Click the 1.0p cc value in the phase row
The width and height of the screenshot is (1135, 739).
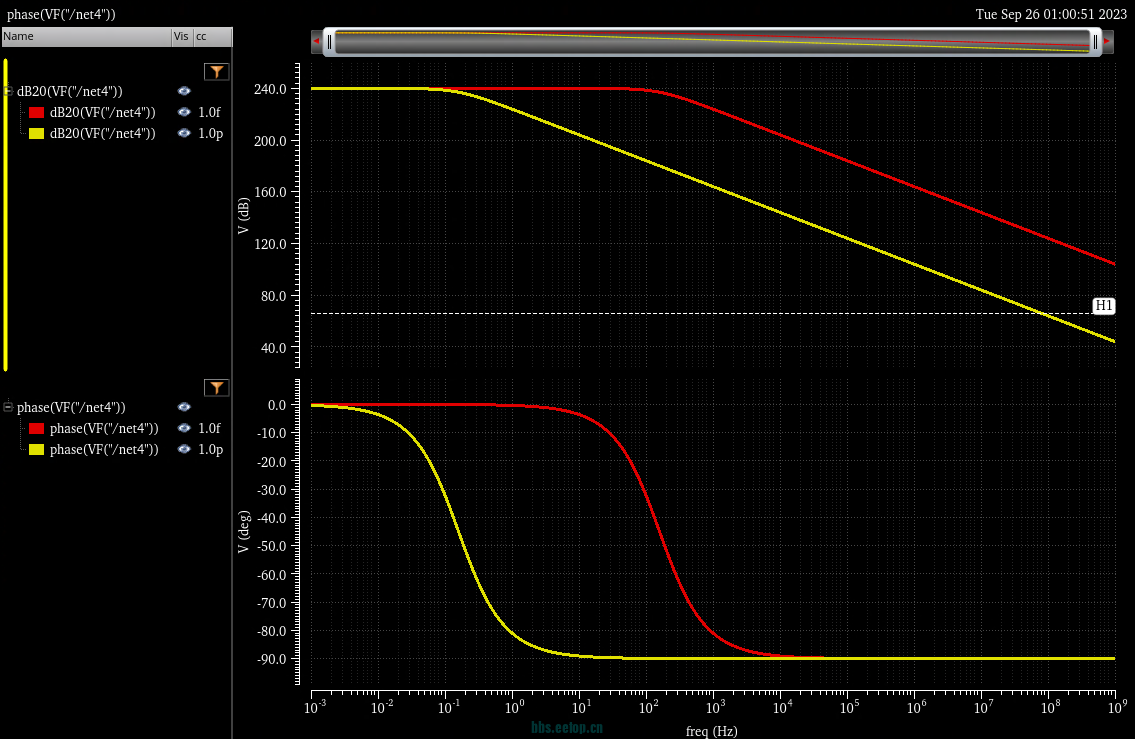[x=211, y=449]
